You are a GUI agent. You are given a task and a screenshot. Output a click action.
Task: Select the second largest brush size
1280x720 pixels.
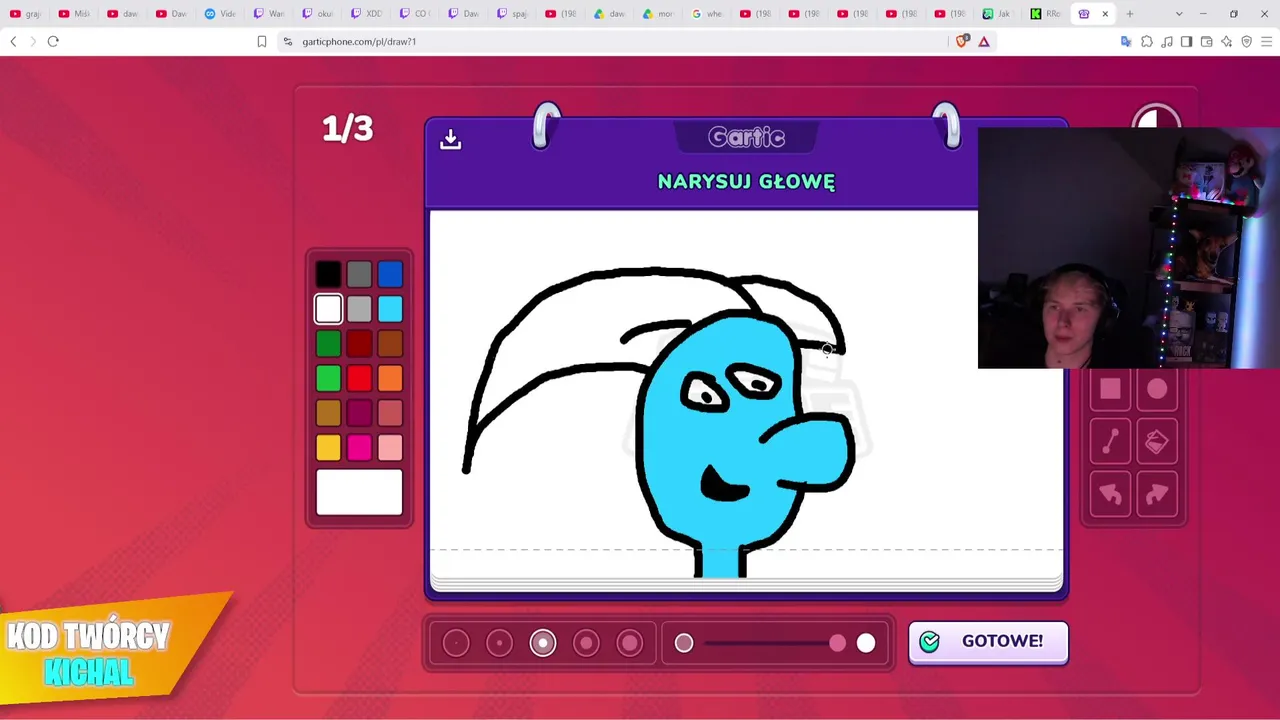click(x=586, y=643)
